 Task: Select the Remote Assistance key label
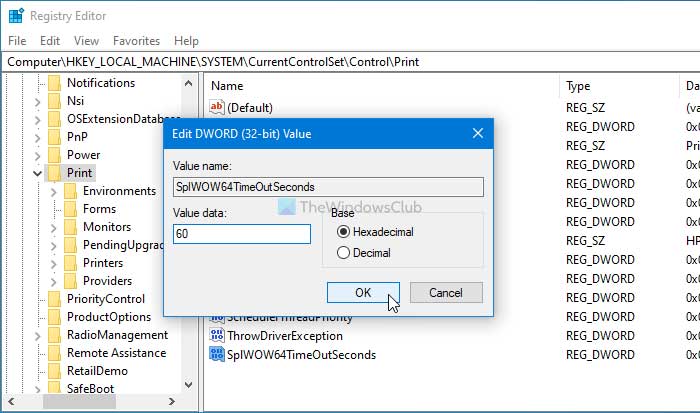point(117,353)
